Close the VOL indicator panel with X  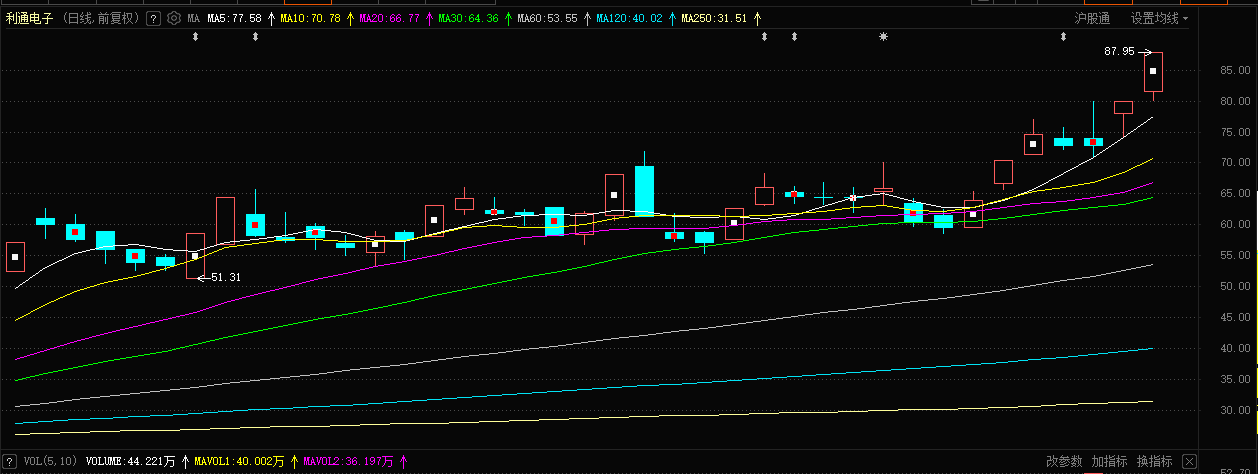(x=1189, y=461)
